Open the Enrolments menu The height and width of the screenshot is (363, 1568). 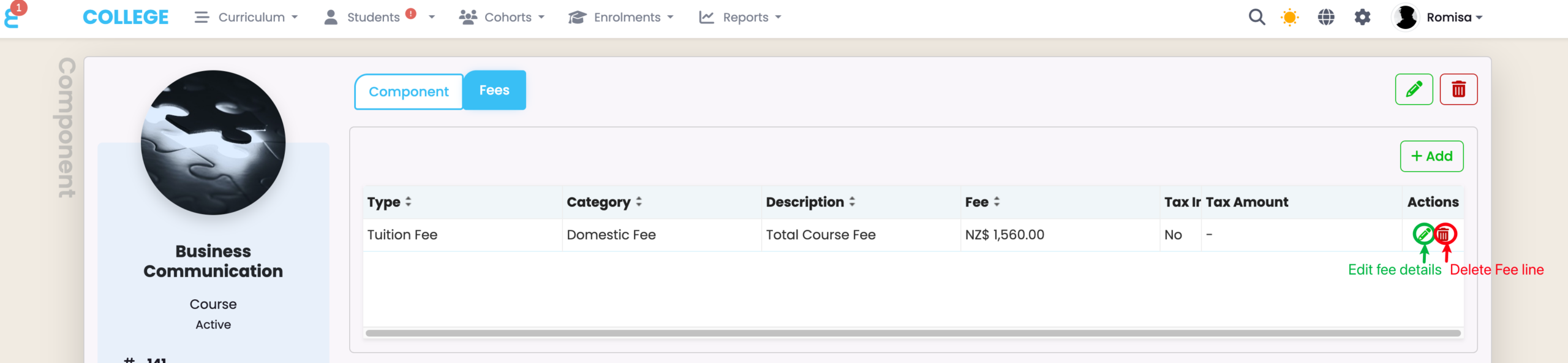point(621,17)
